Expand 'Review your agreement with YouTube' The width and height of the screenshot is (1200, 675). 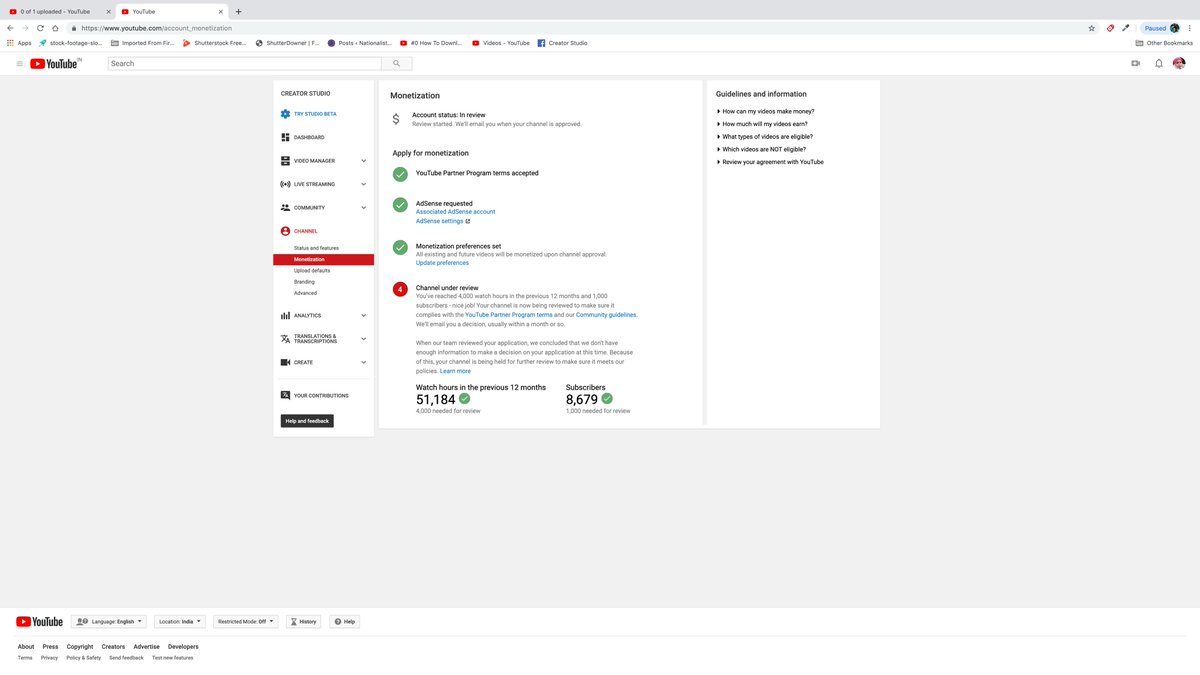pyautogui.click(x=770, y=161)
